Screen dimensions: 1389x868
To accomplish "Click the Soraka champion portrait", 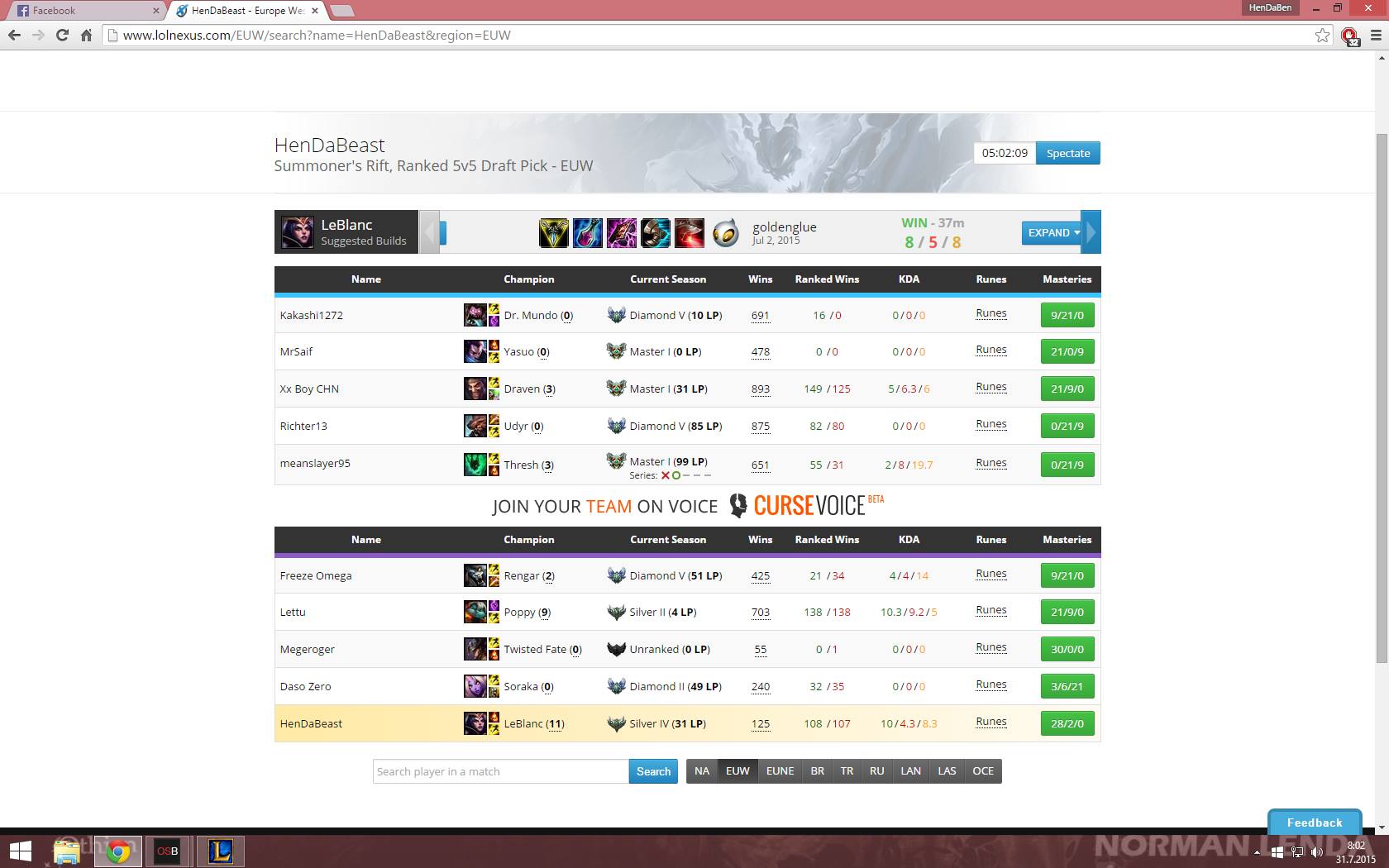I will pyautogui.click(x=475, y=686).
